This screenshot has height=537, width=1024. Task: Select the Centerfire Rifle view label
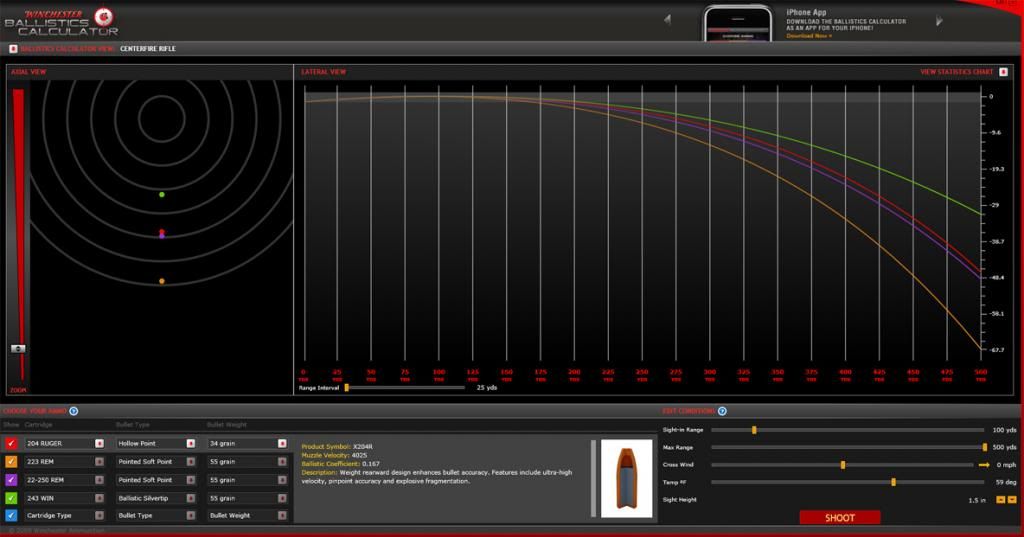click(148, 48)
